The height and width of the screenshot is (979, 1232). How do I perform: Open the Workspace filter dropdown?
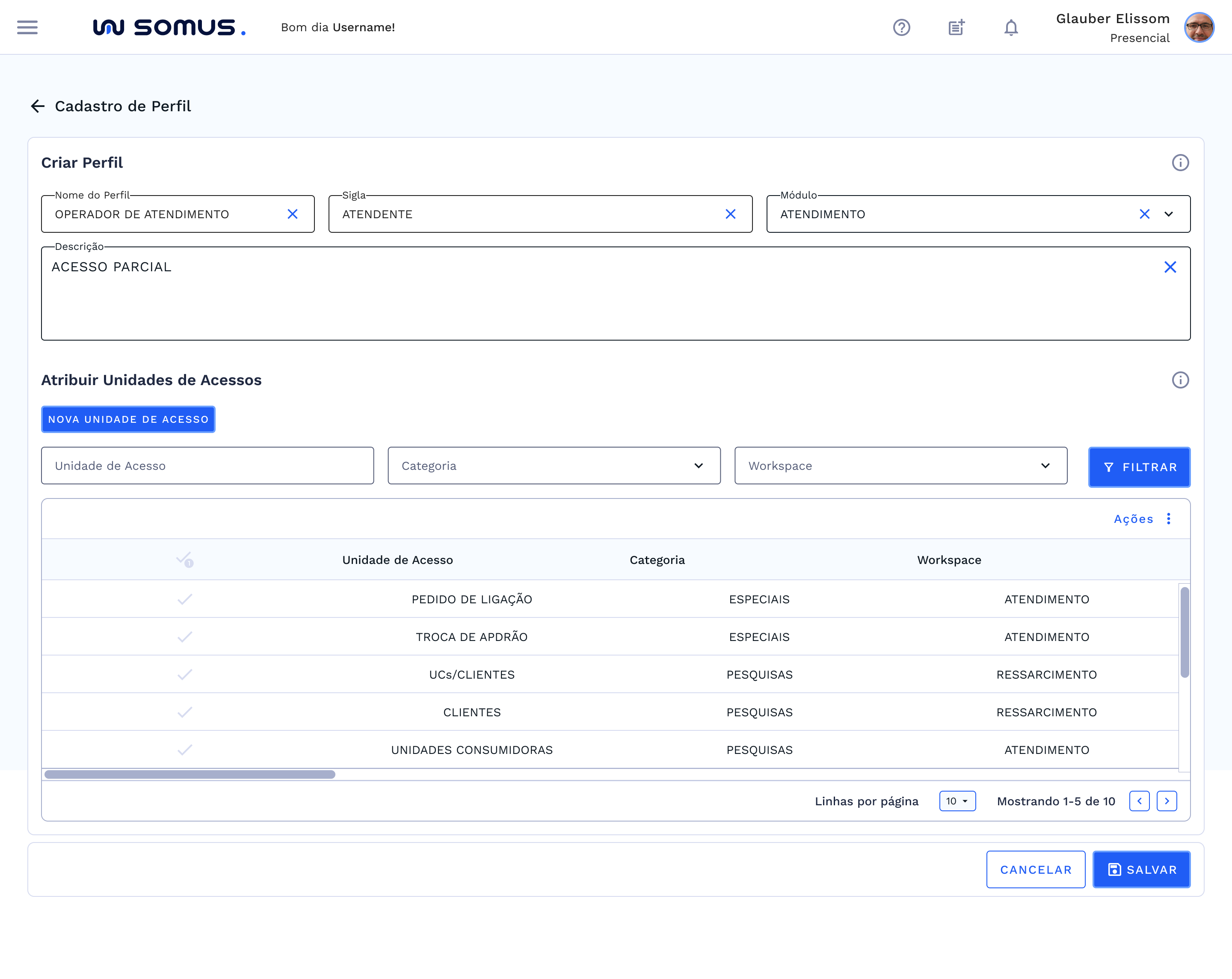coord(900,466)
